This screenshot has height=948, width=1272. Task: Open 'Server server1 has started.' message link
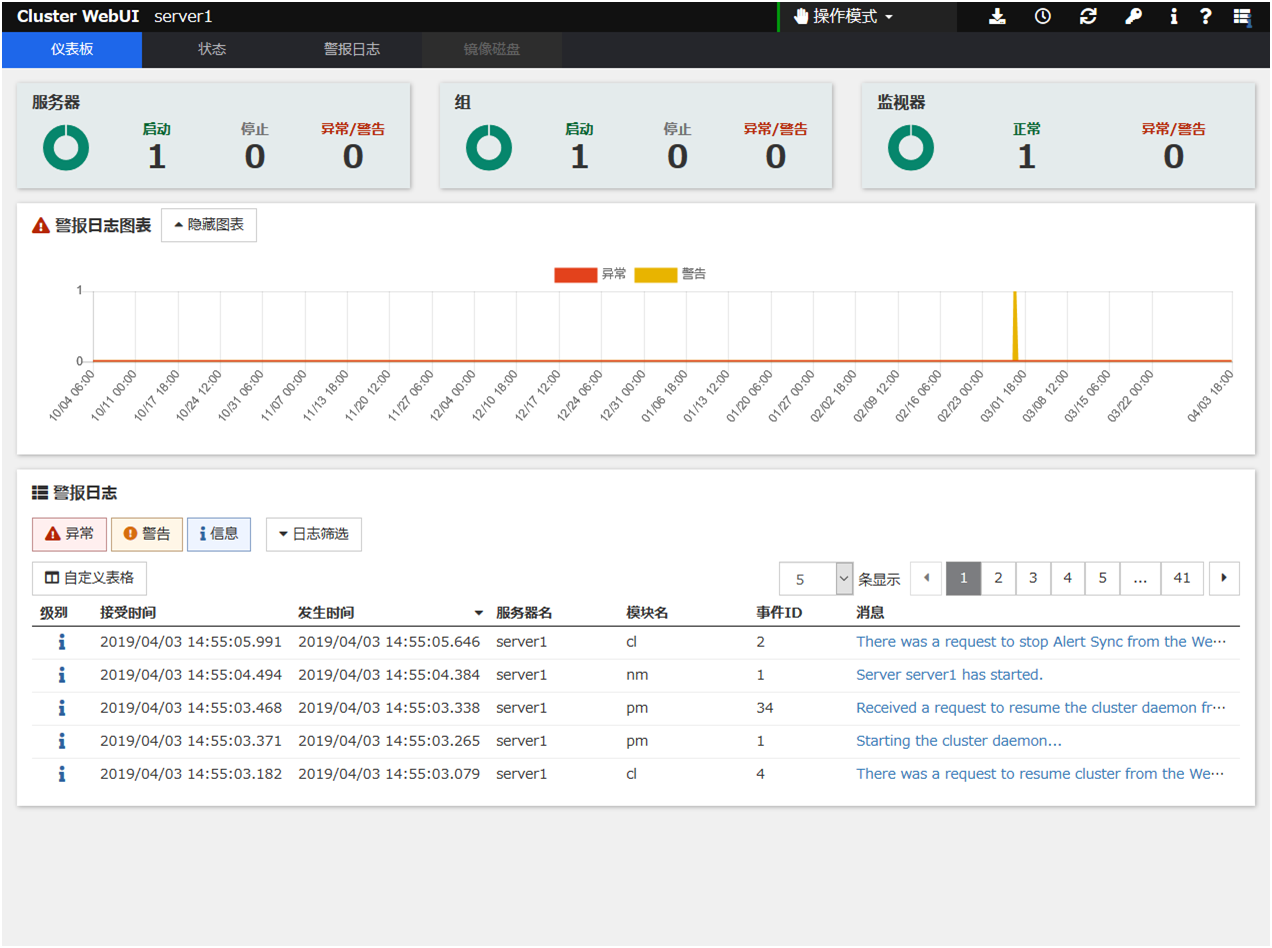coord(949,675)
